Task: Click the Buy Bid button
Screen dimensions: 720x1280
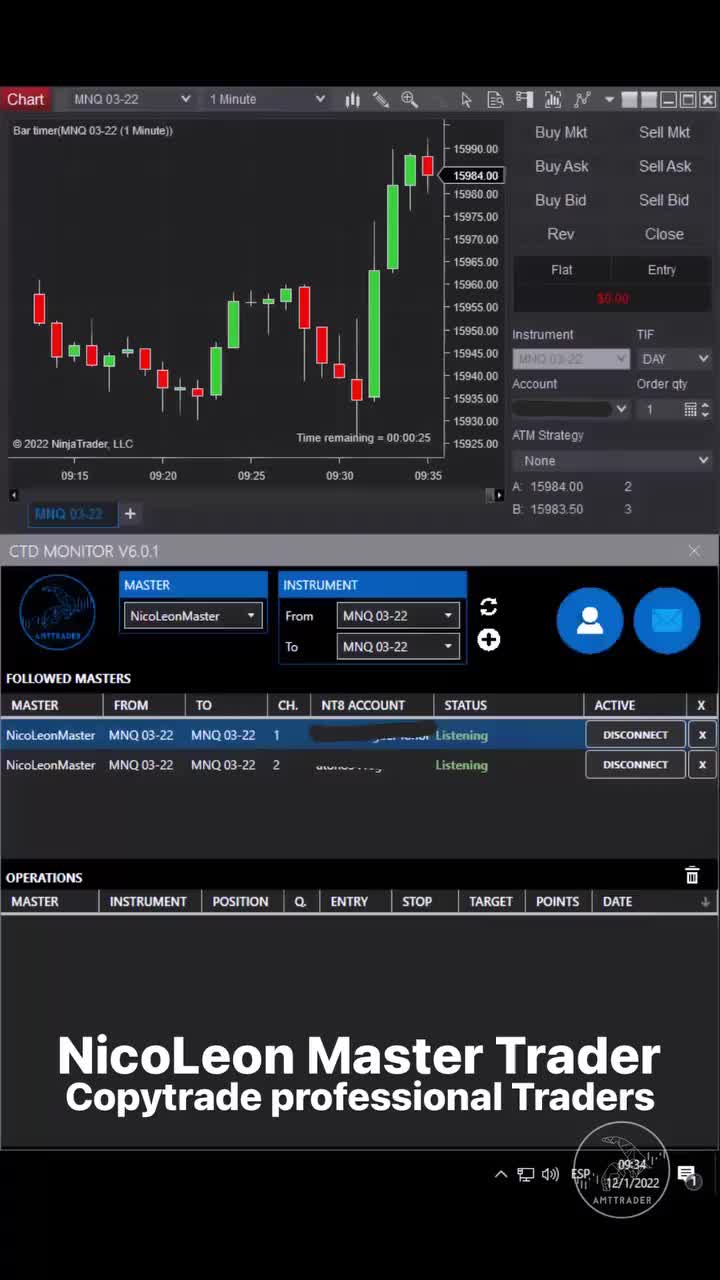Action: [561, 200]
